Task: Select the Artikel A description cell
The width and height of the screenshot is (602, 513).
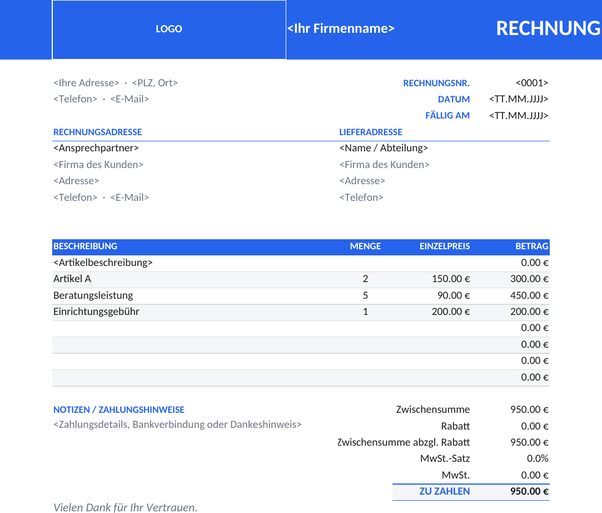Action: (x=72, y=279)
